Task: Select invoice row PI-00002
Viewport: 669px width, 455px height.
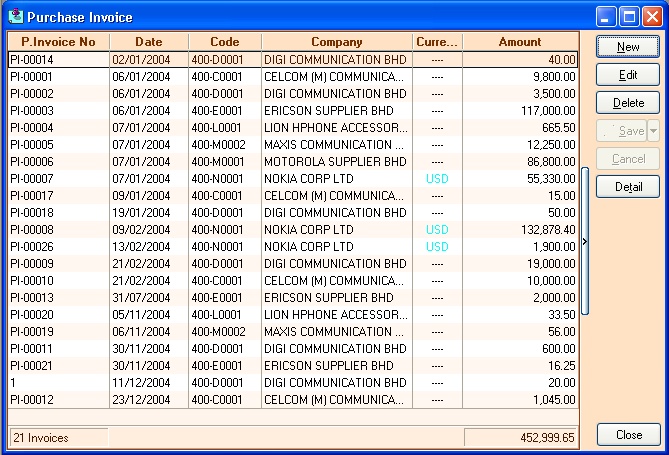Action: point(293,94)
